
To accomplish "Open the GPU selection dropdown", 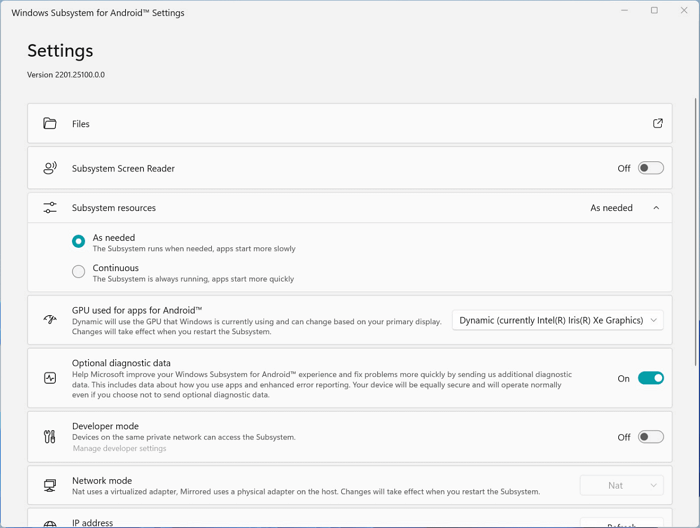I will click(x=558, y=320).
